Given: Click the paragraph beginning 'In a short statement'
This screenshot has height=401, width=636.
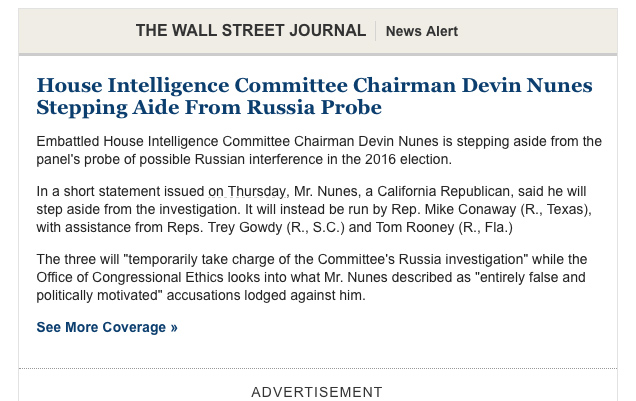Looking at the screenshot, I should pyautogui.click(x=314, y=209).
